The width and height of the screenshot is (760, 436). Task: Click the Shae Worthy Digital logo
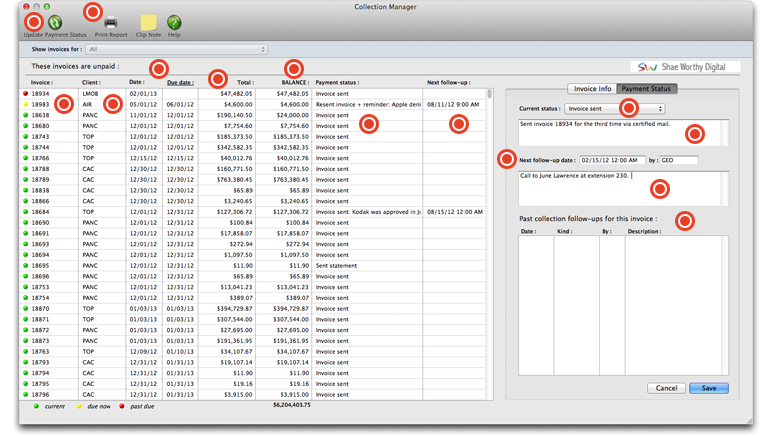click(x=685, y=67)
